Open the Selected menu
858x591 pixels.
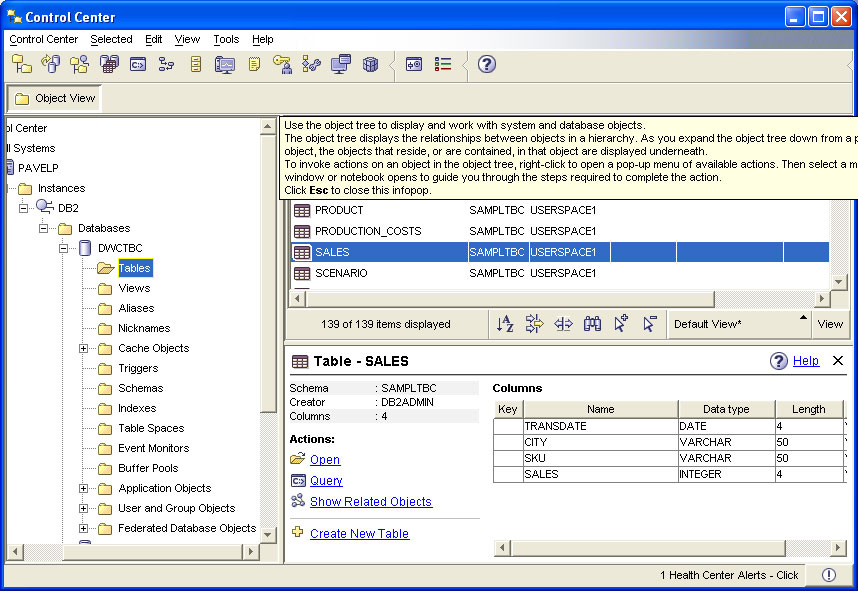[x=111, y=39]
